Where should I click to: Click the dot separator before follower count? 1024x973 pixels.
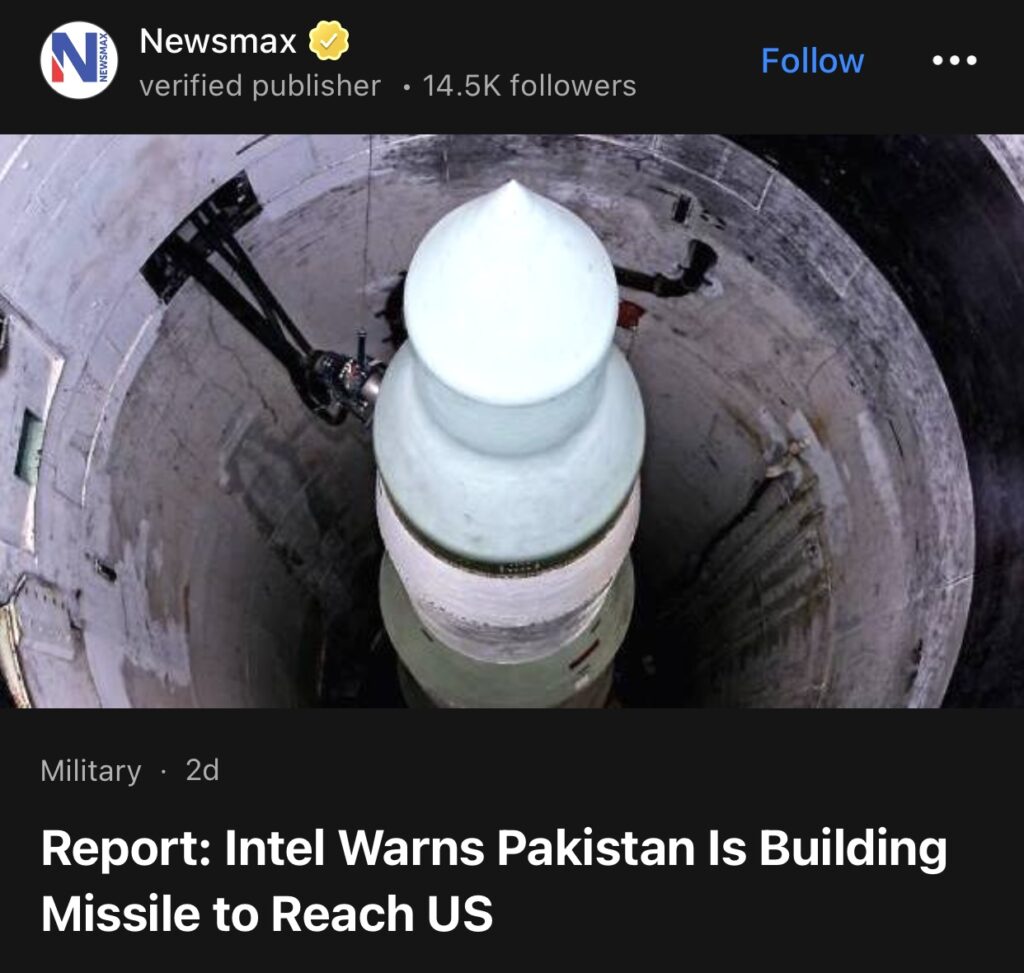pyautogui.click(x=407, y=88)
